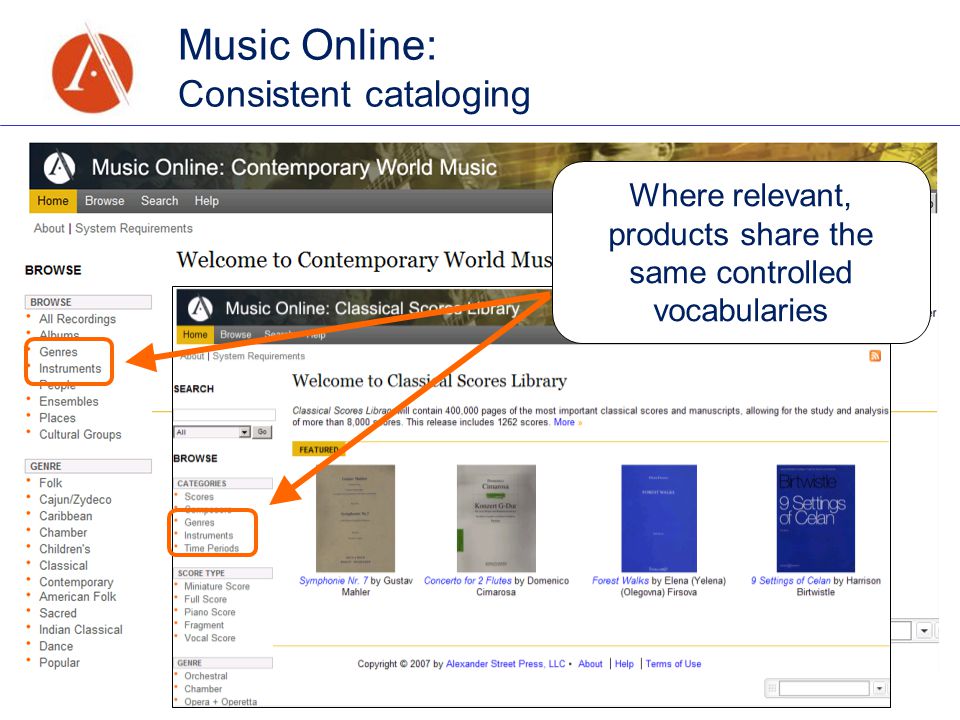The image size is (960, 720).
Task: Click the More link after the description
Action: point(564,422)
